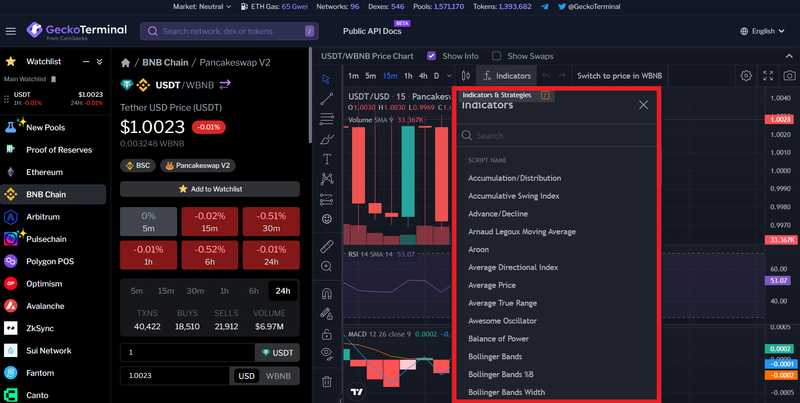Screen dimensions: 800x403
Task: Collapse the Watchlist with minus
Action: pyautogui.click(x=86, y=62)
